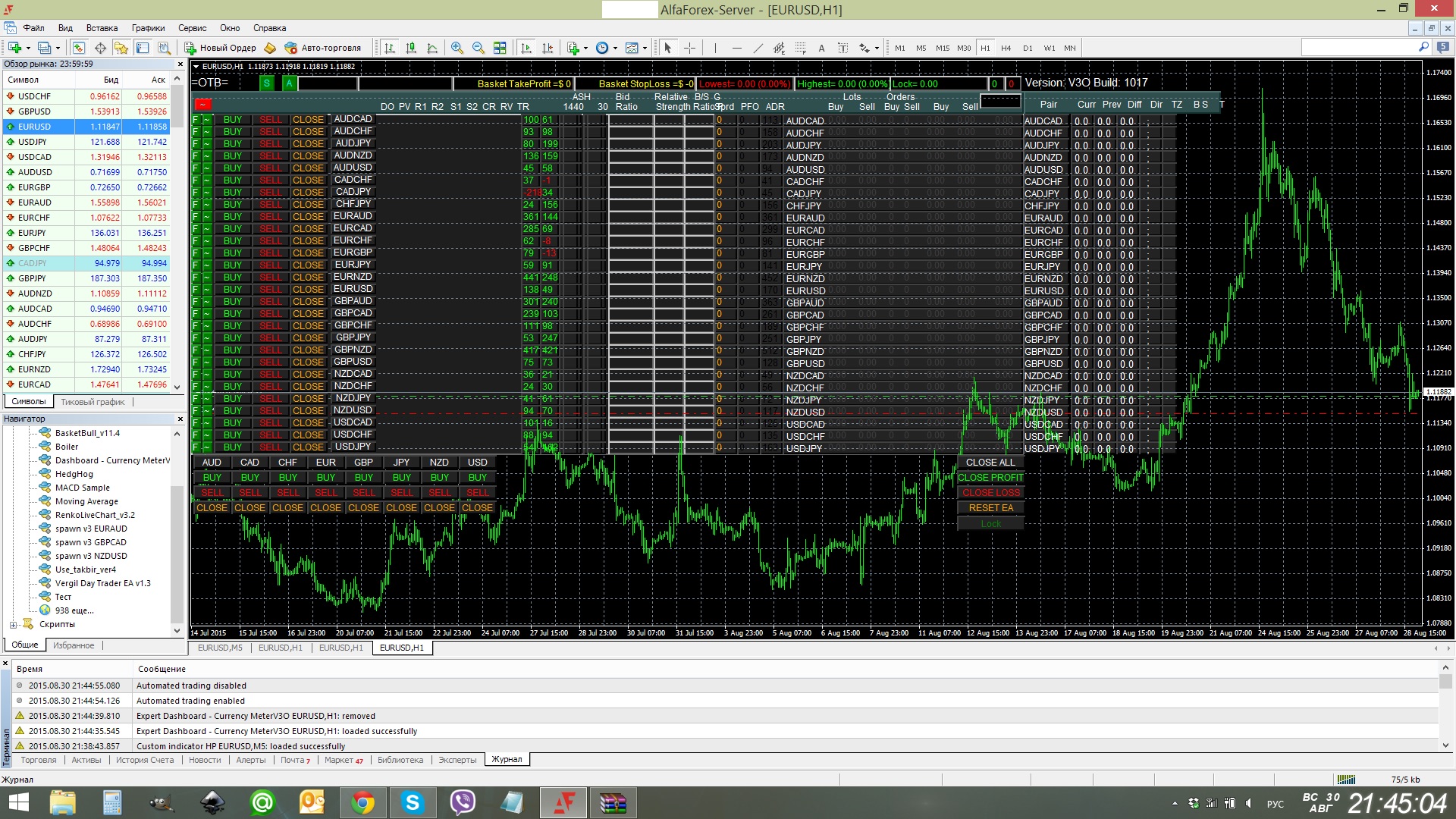Switch chart to bar chart icon
The height and width of the screenshot is (819, 1456).
click(390, 48)
